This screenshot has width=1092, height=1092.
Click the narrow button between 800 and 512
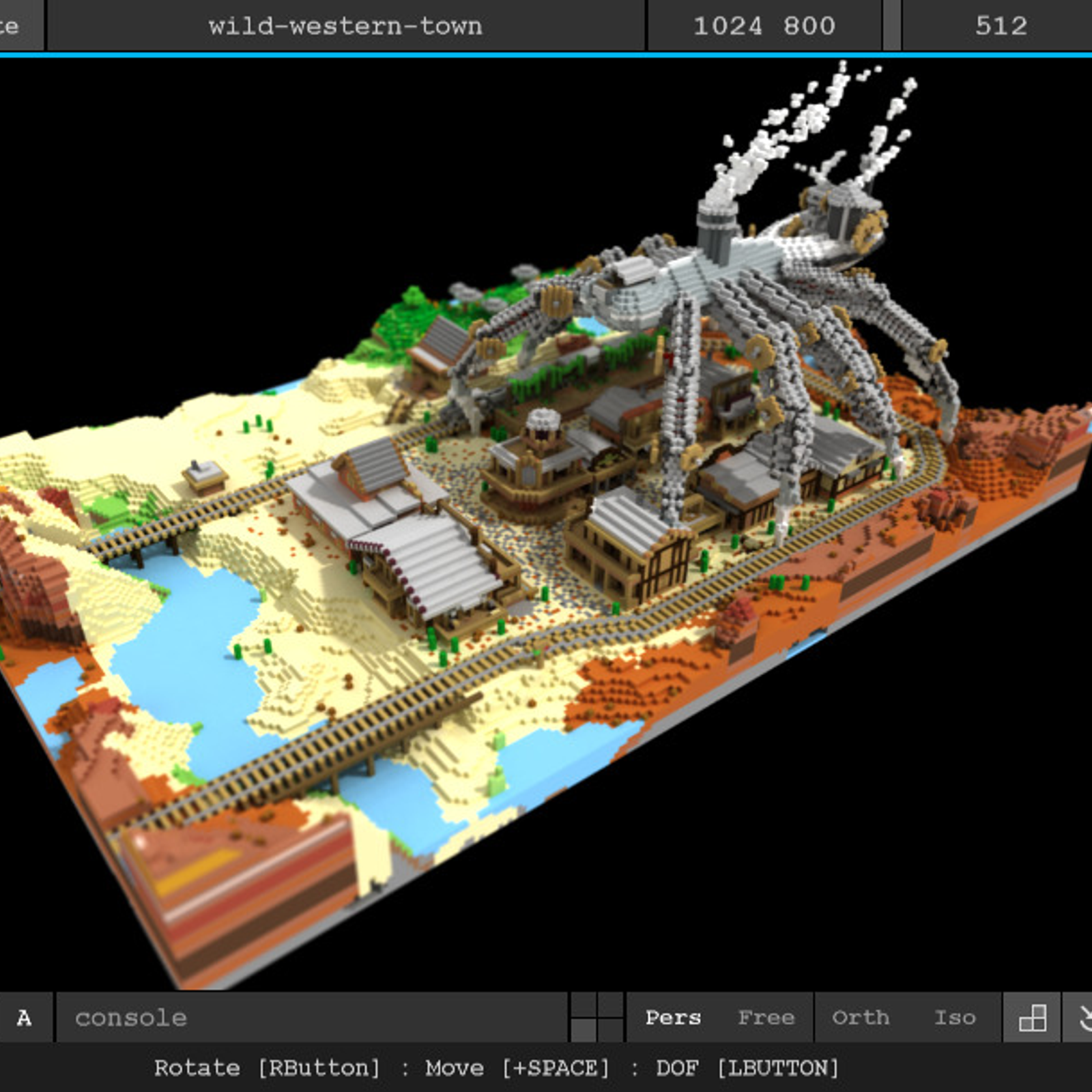(891, 25)
